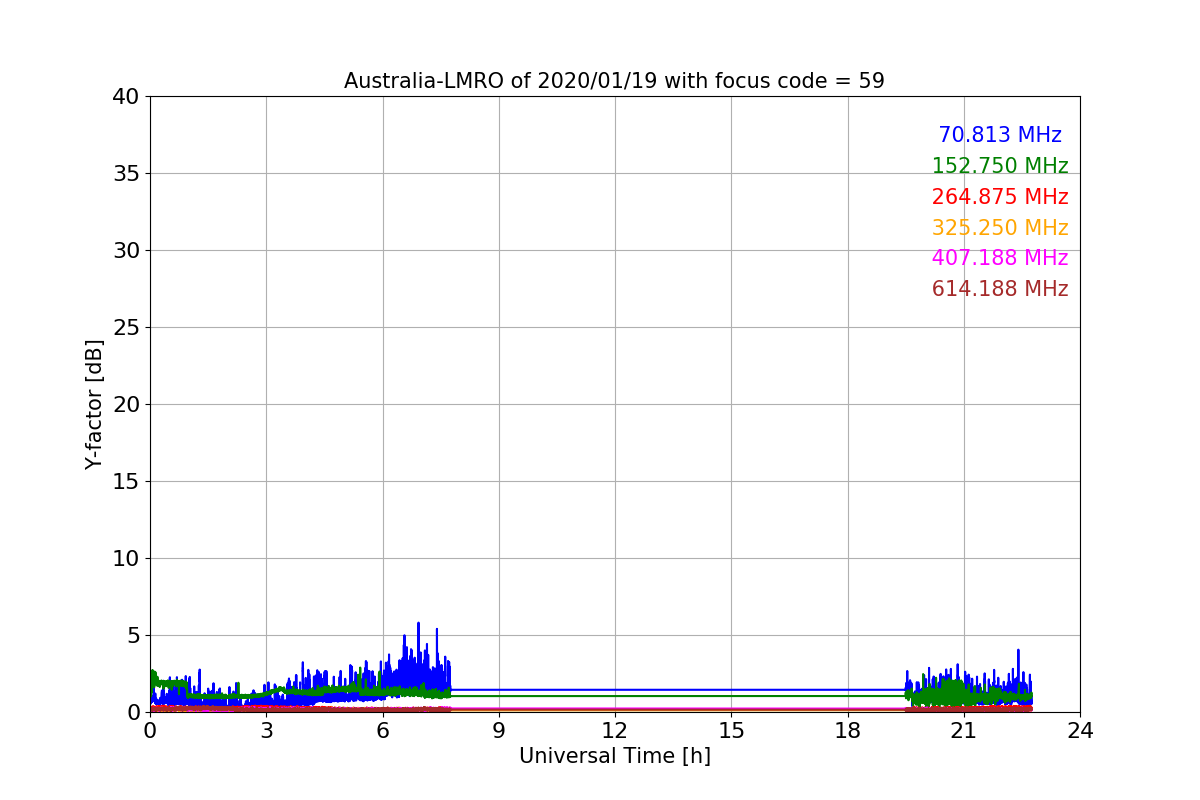Click the y-axis tick label 10
Screen dimensions: 1200x800
(125, 559)
